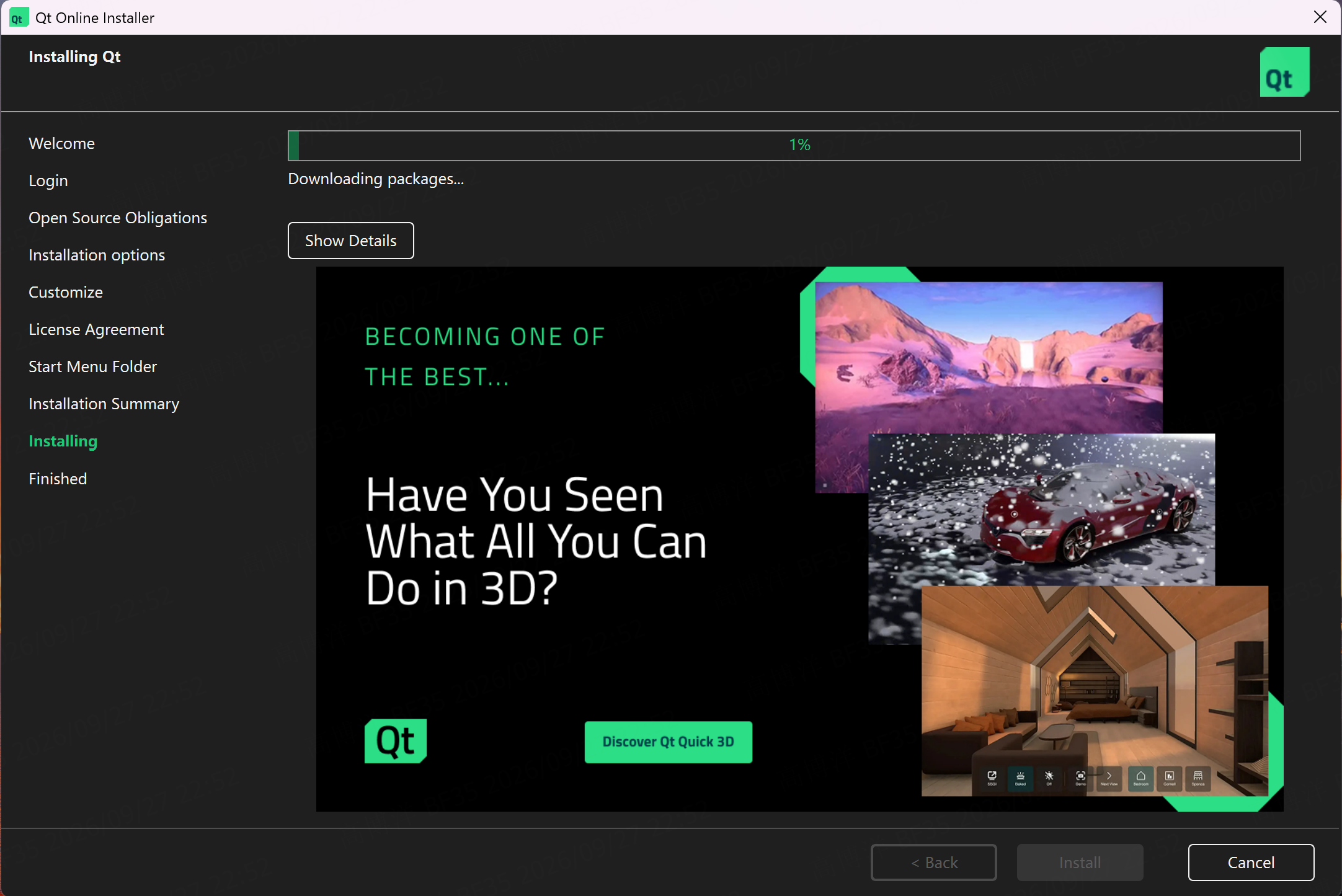
Task: Click 'Have You Seen What All' banner headline
Action: tap(536, 541)
